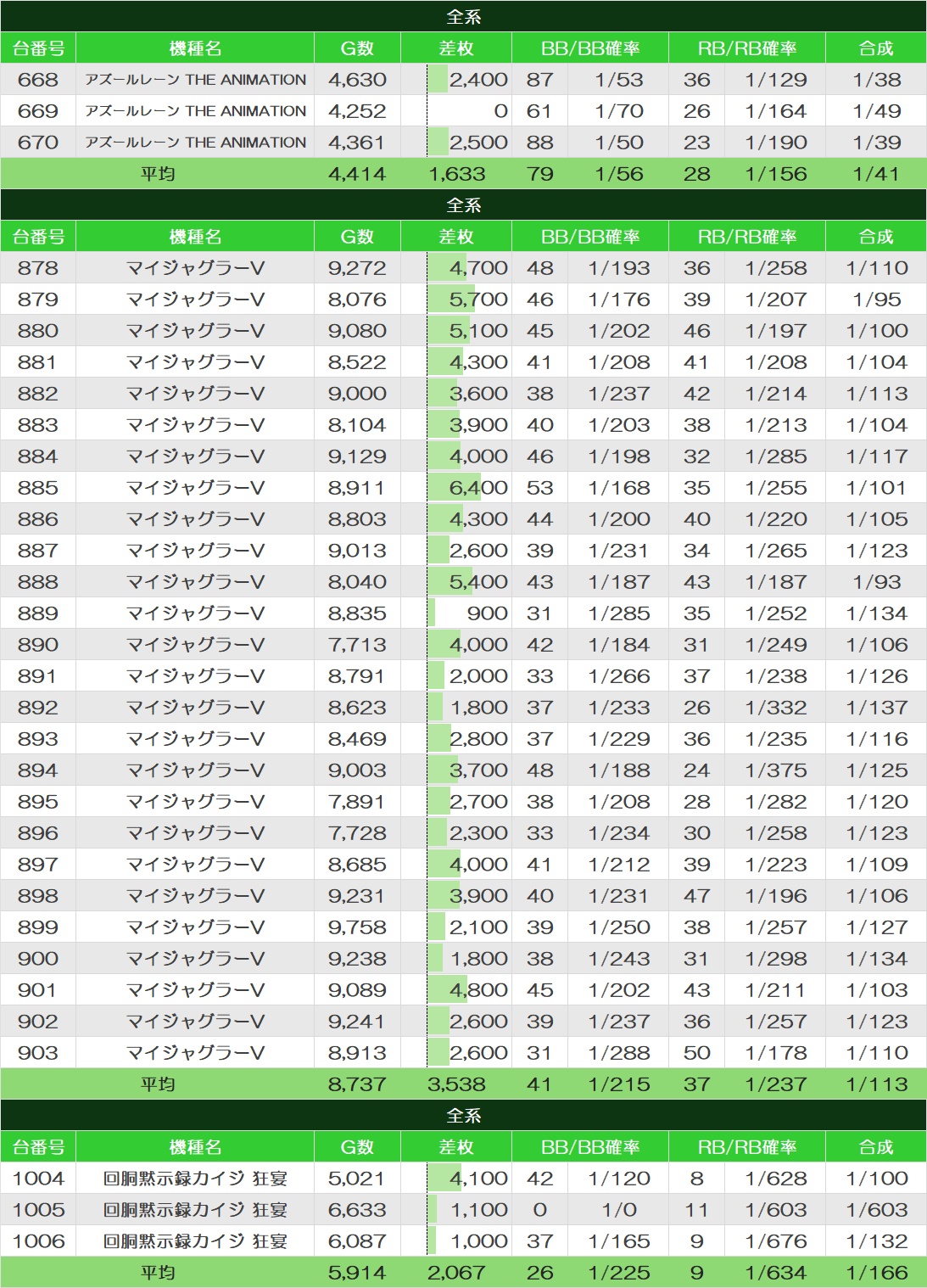Select RB probability 1/164 for machine 669

coord(775,111)
